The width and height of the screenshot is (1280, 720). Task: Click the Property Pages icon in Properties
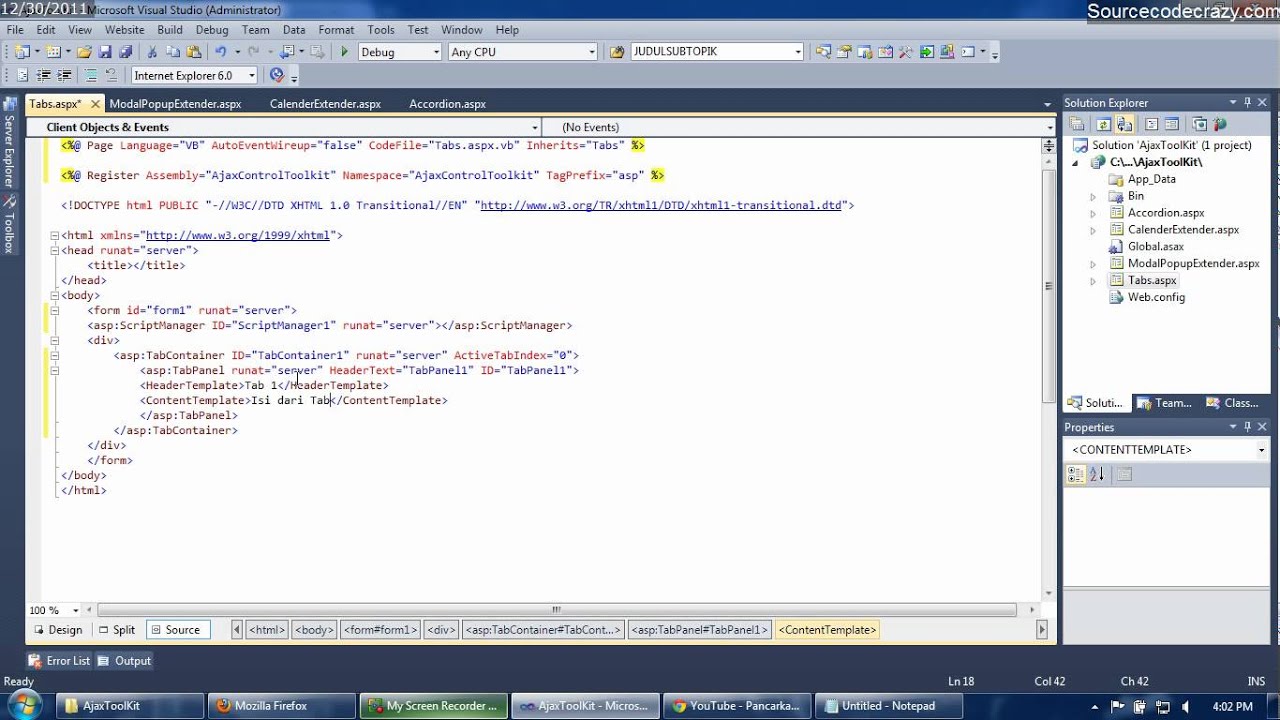[x=1124, y=475]
